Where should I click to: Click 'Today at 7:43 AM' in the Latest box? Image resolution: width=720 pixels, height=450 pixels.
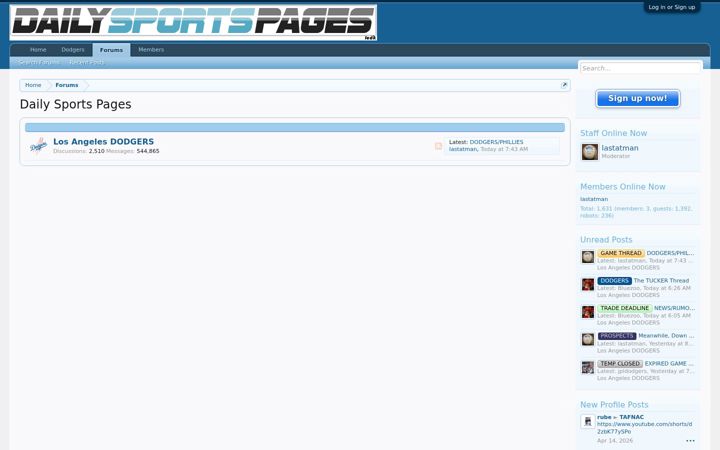coord(504,149)
